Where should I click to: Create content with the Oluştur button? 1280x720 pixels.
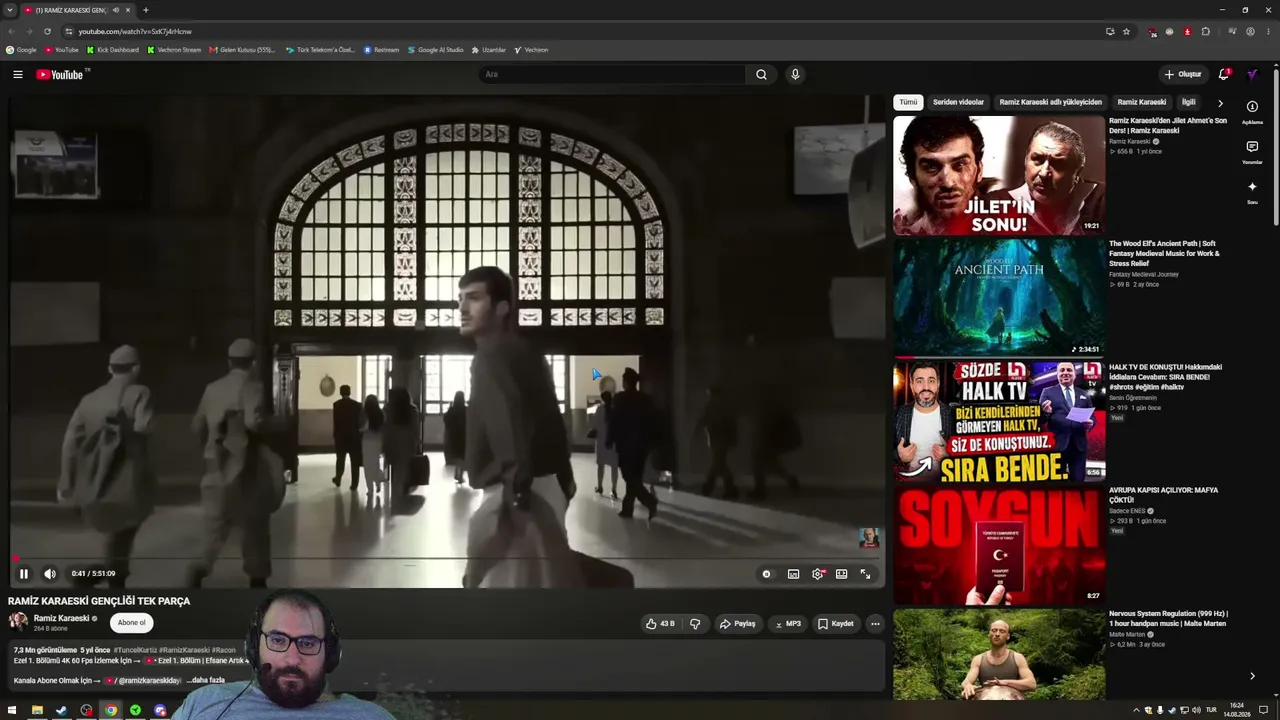(1182, 74)
